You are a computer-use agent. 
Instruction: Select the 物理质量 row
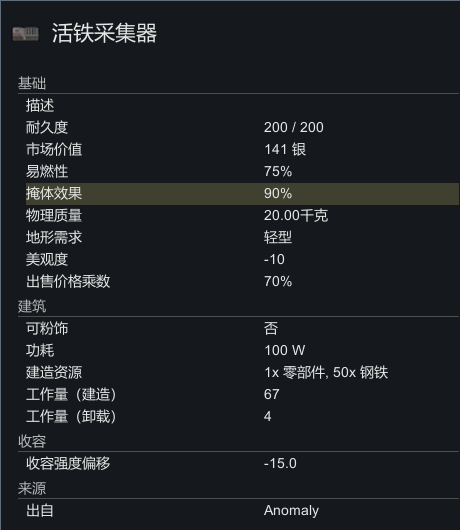[242, 216]
